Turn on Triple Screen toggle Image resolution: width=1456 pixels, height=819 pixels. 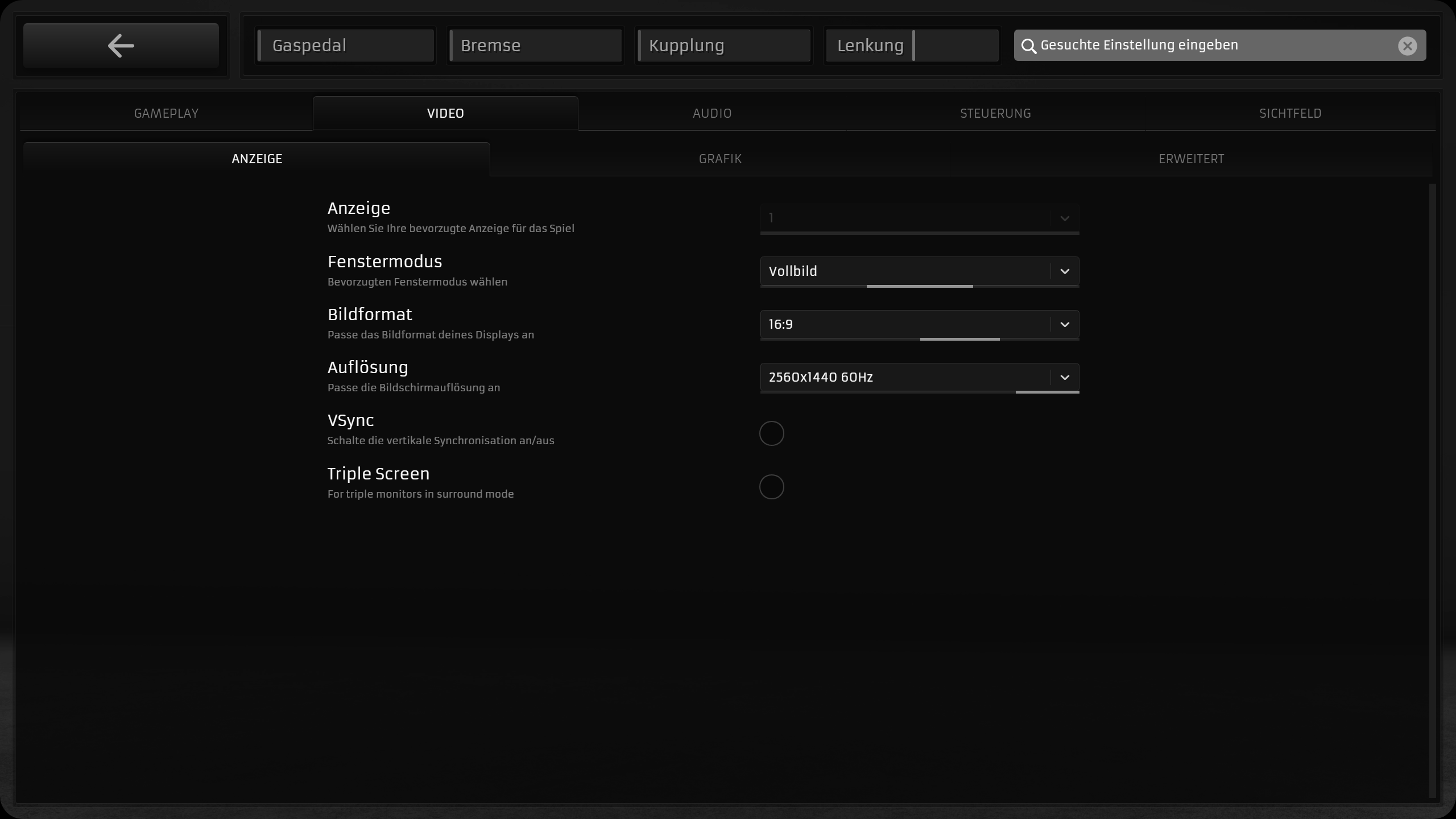[771, 487]
